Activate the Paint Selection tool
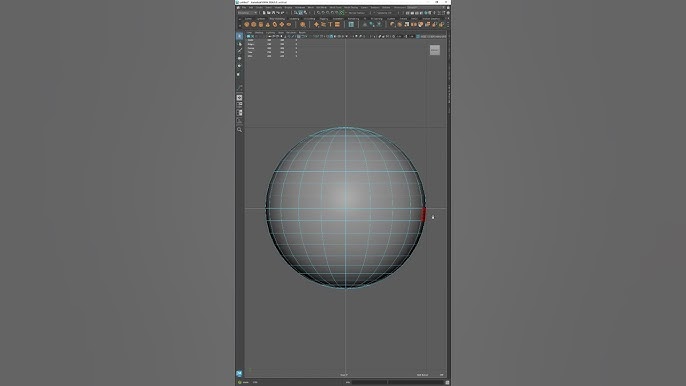Viewport: 686px width, 386px height. point(239,50)
